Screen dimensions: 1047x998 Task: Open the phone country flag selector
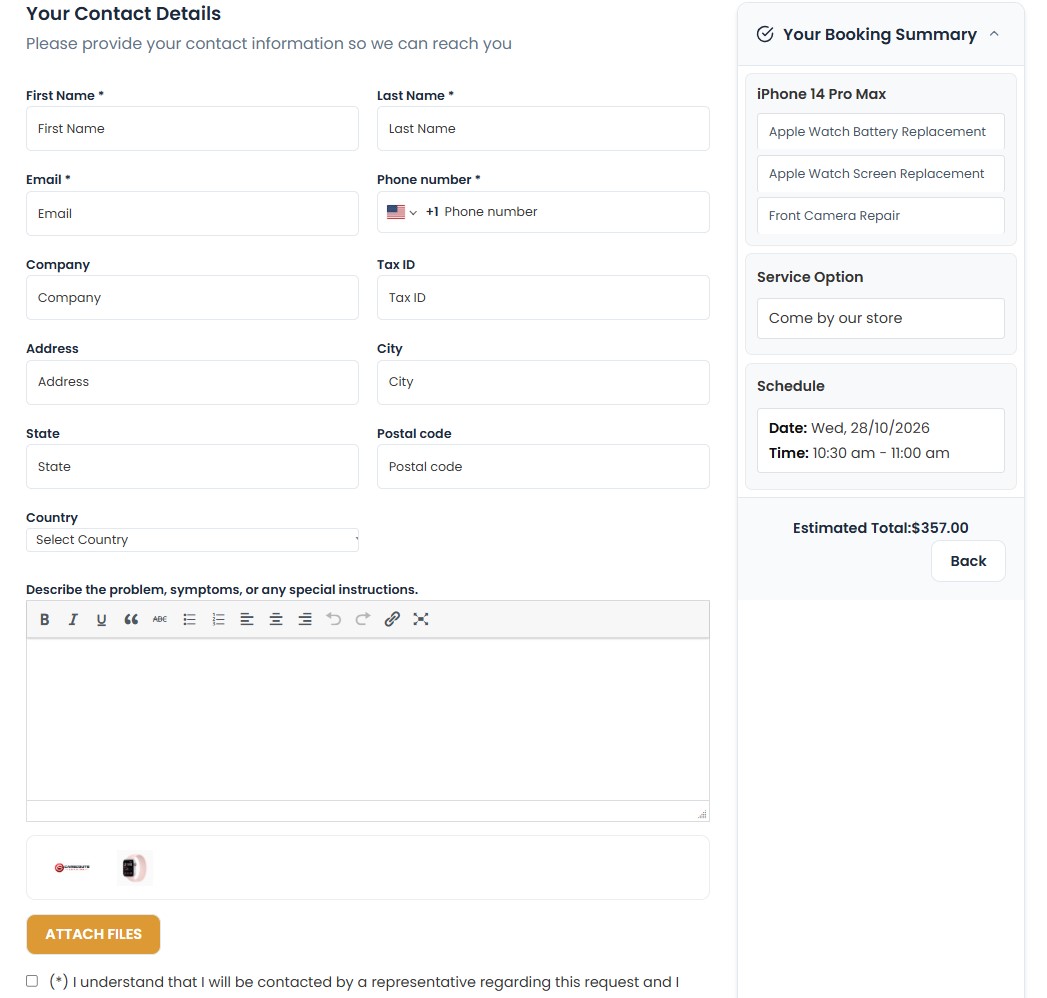point(402,212)
